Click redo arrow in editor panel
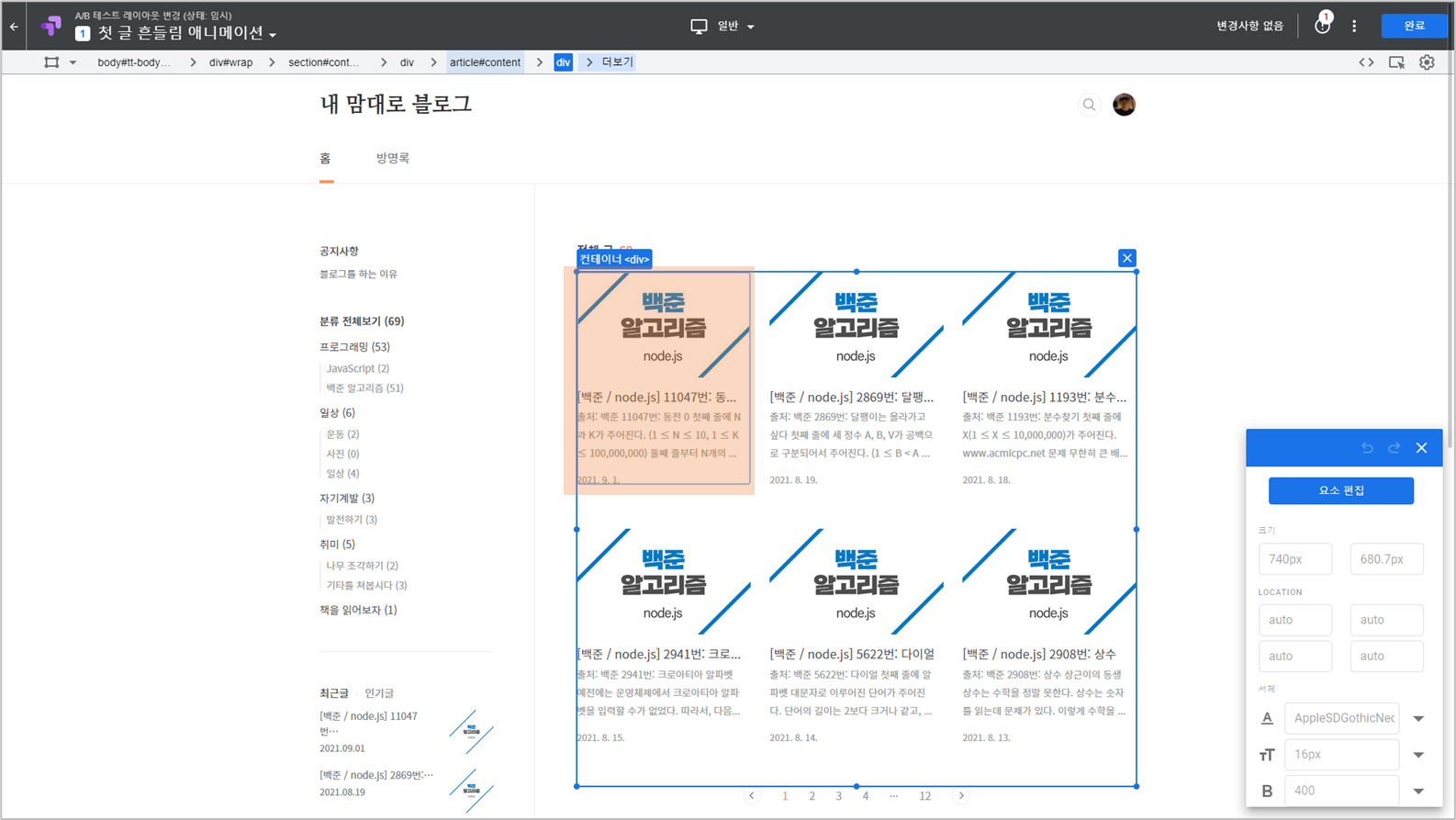Image resolution: width=1456 pixels, height=820 pixels. point(1394,448)
